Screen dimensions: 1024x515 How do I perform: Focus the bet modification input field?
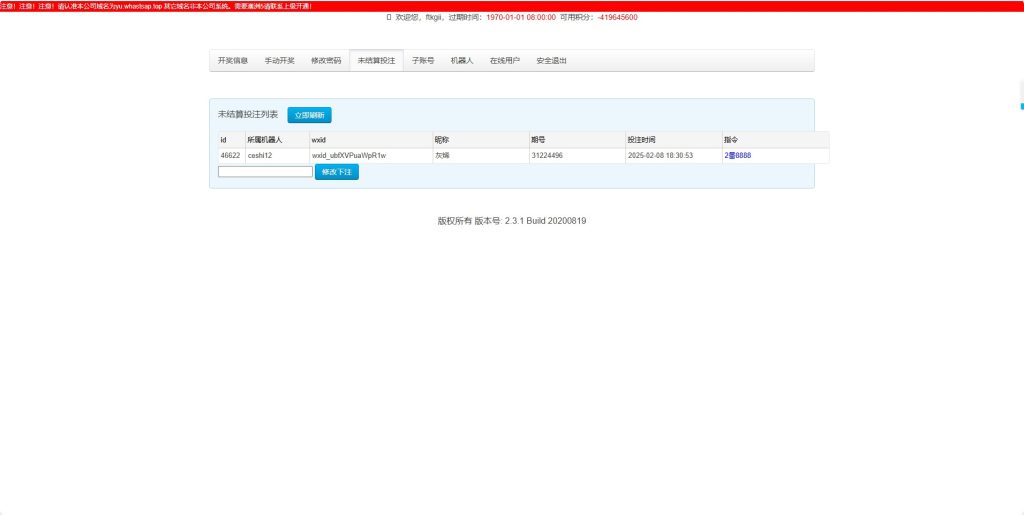click(265, 172)
